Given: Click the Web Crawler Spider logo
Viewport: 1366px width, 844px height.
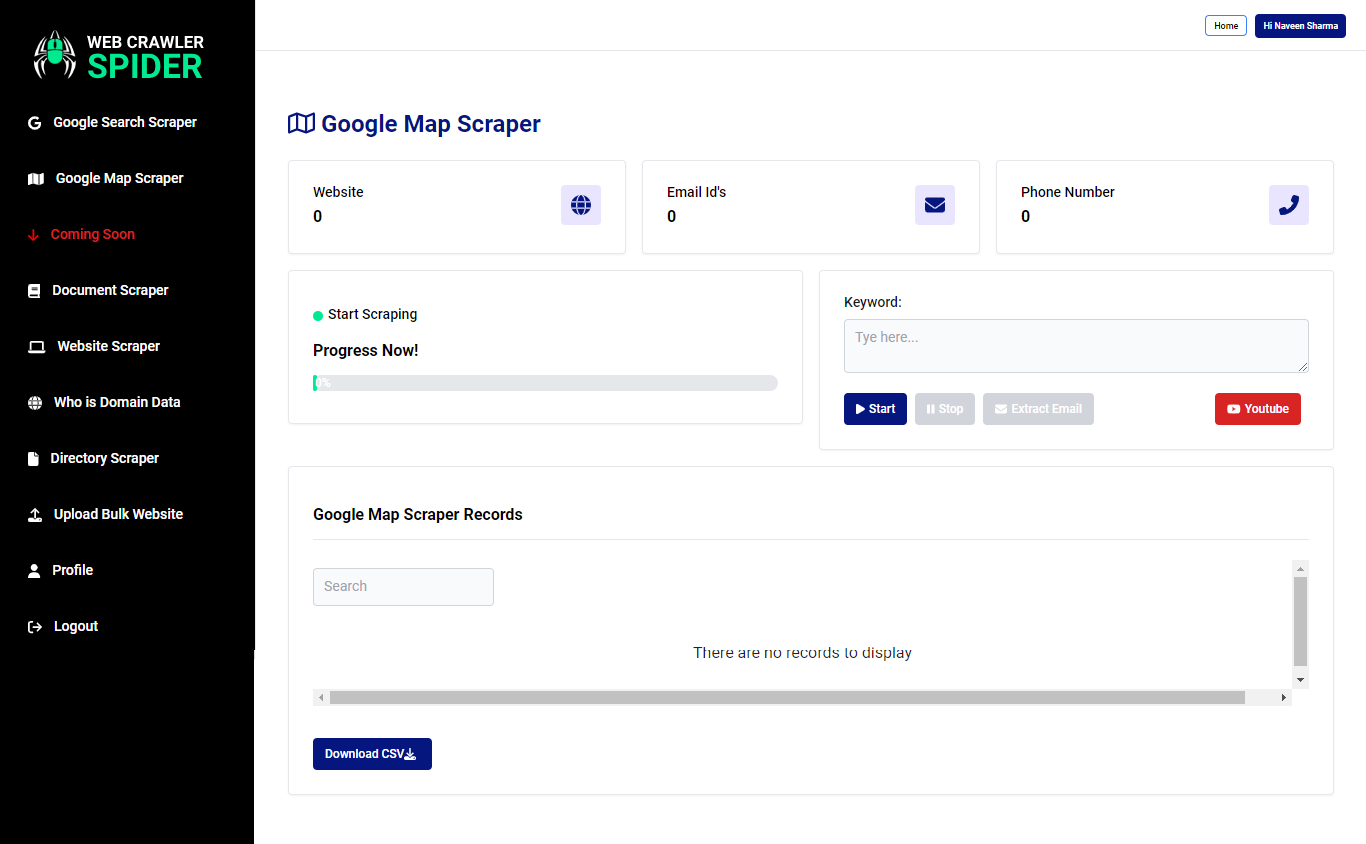Looking at the screenshot, I should coord(118,56).
